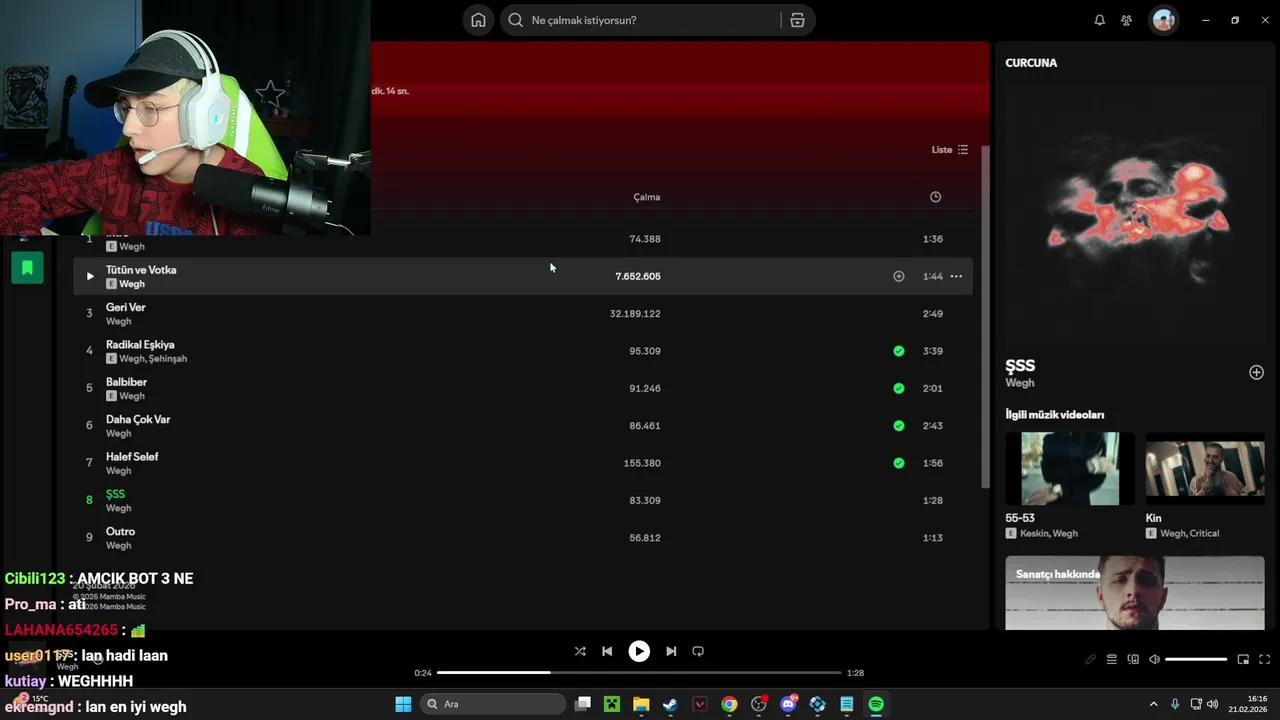Open the Browse icon in the search bar
The width and height of the screenshot is (1280, 720).
tap(797, 20)
